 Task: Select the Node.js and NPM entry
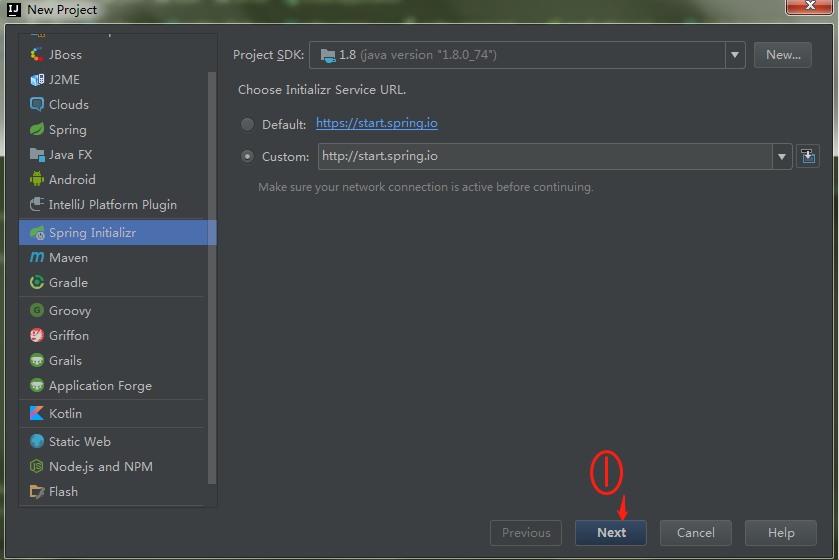(x=113, y=466)
